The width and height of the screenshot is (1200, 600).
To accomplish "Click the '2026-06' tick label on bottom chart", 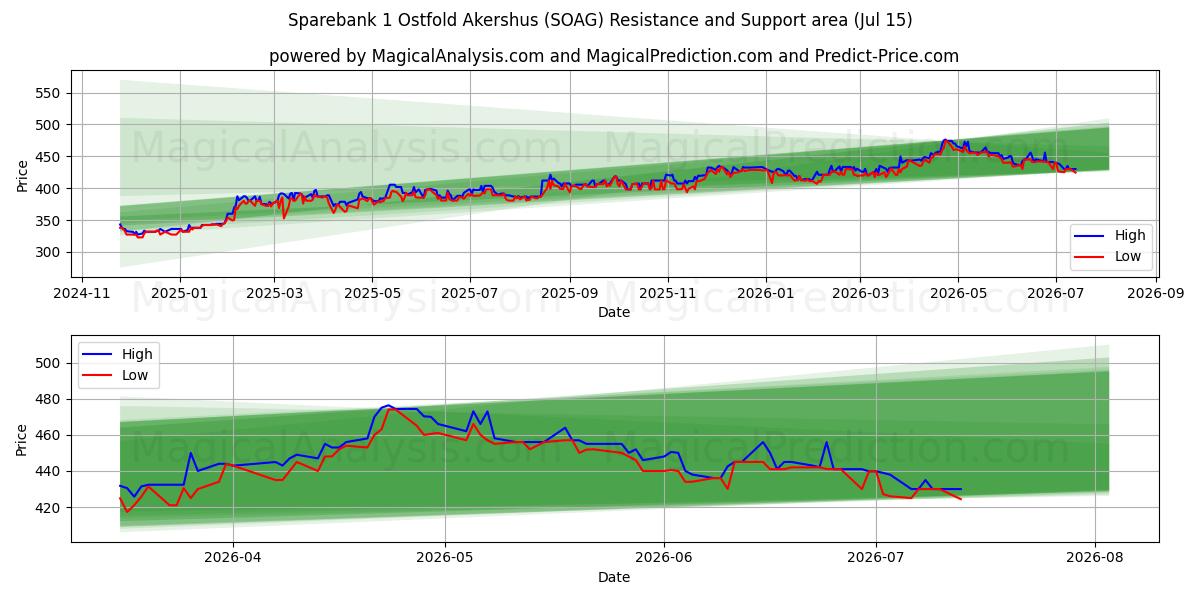I will tap(664, 559).
